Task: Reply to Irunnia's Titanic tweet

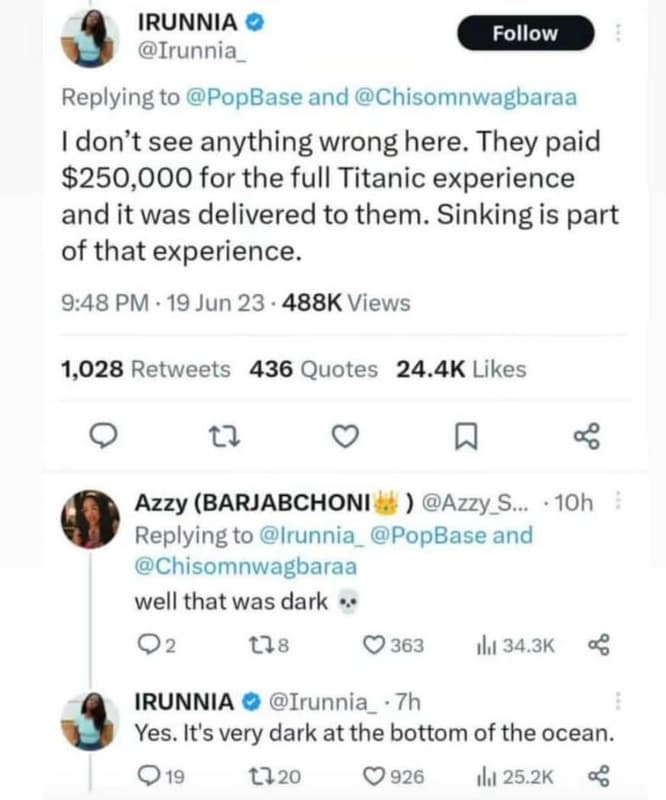Action: pyautogui.click(x=103, y=436)
